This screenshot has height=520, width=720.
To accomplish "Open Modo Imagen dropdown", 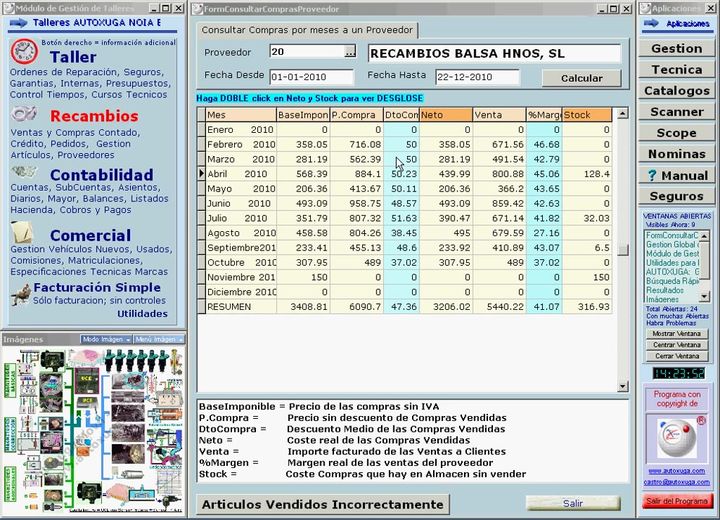I will click(x=106, y=339).
